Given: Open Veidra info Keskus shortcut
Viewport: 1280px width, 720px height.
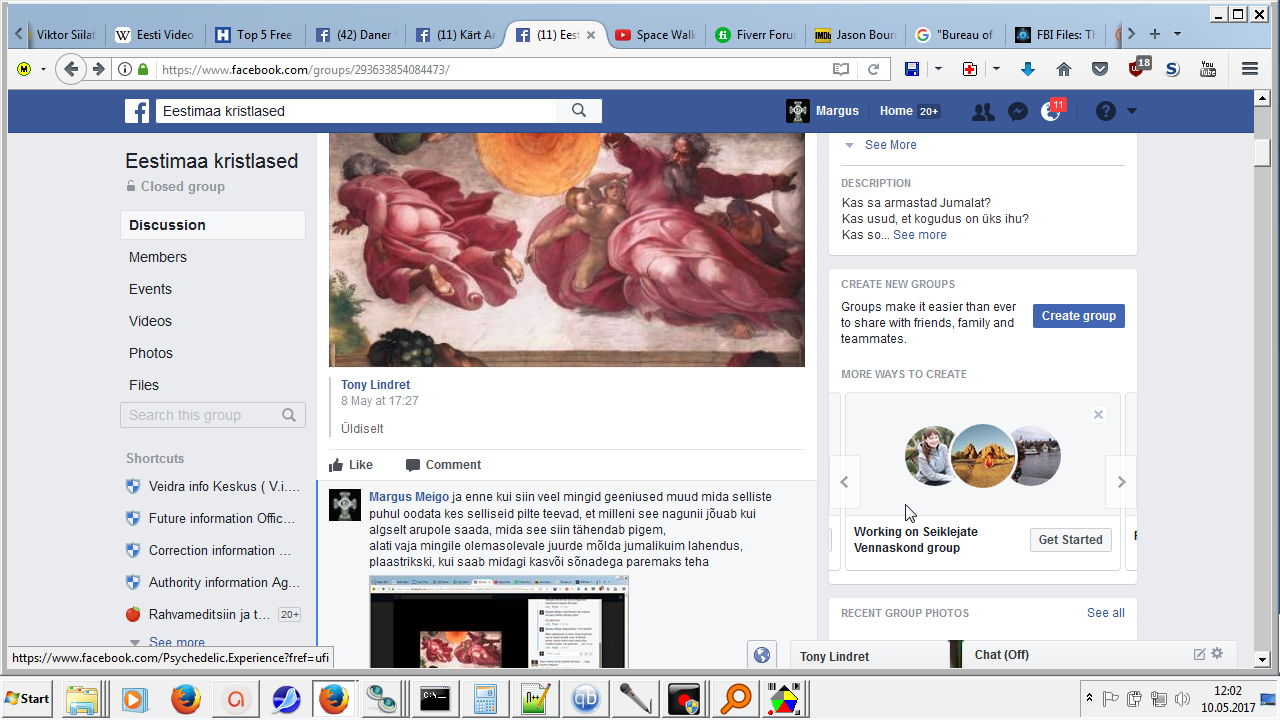Looking at the screenshot, I should point(213,486).
